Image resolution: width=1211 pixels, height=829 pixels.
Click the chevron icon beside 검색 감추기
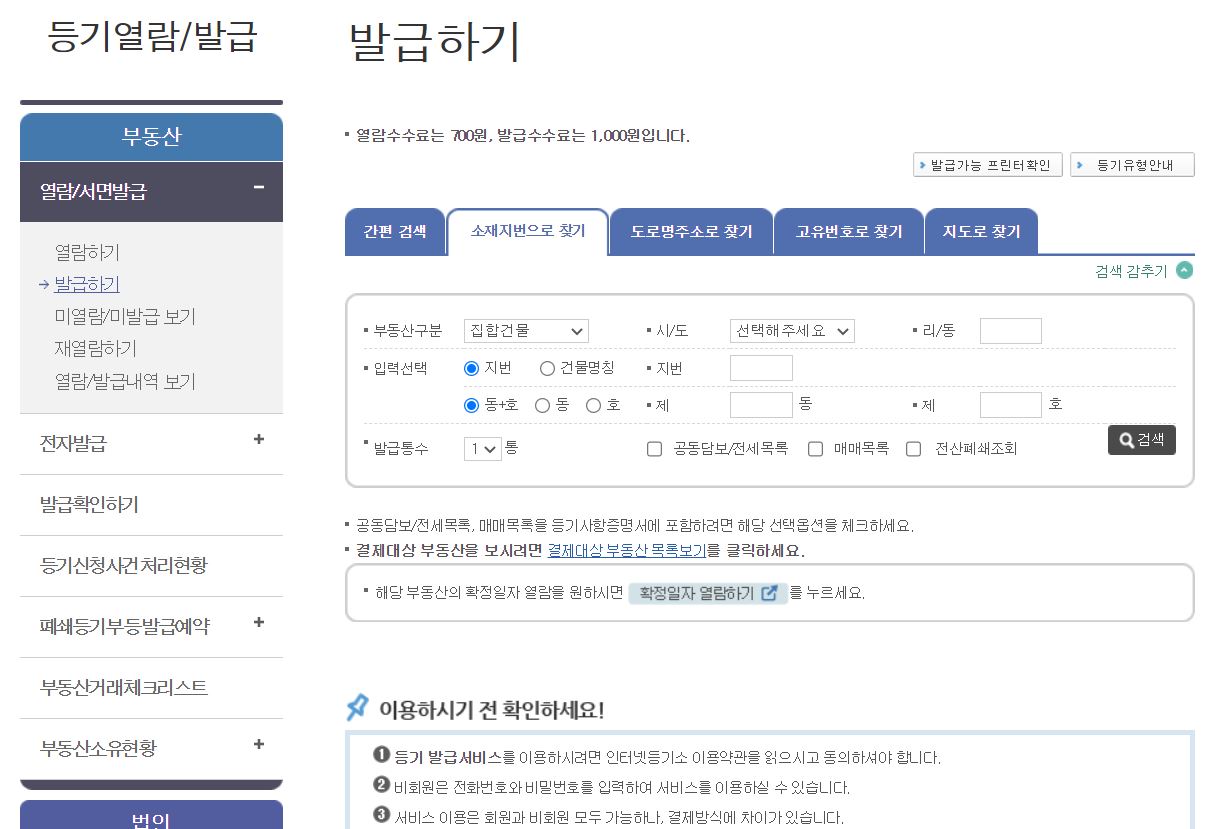1186,269
